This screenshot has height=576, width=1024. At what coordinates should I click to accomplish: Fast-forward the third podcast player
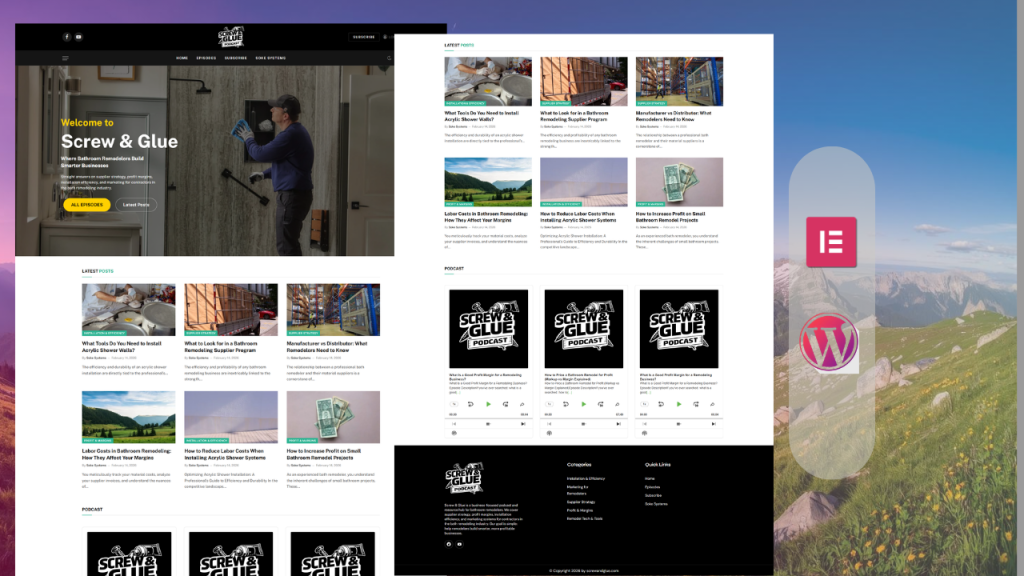coord(696,404)
